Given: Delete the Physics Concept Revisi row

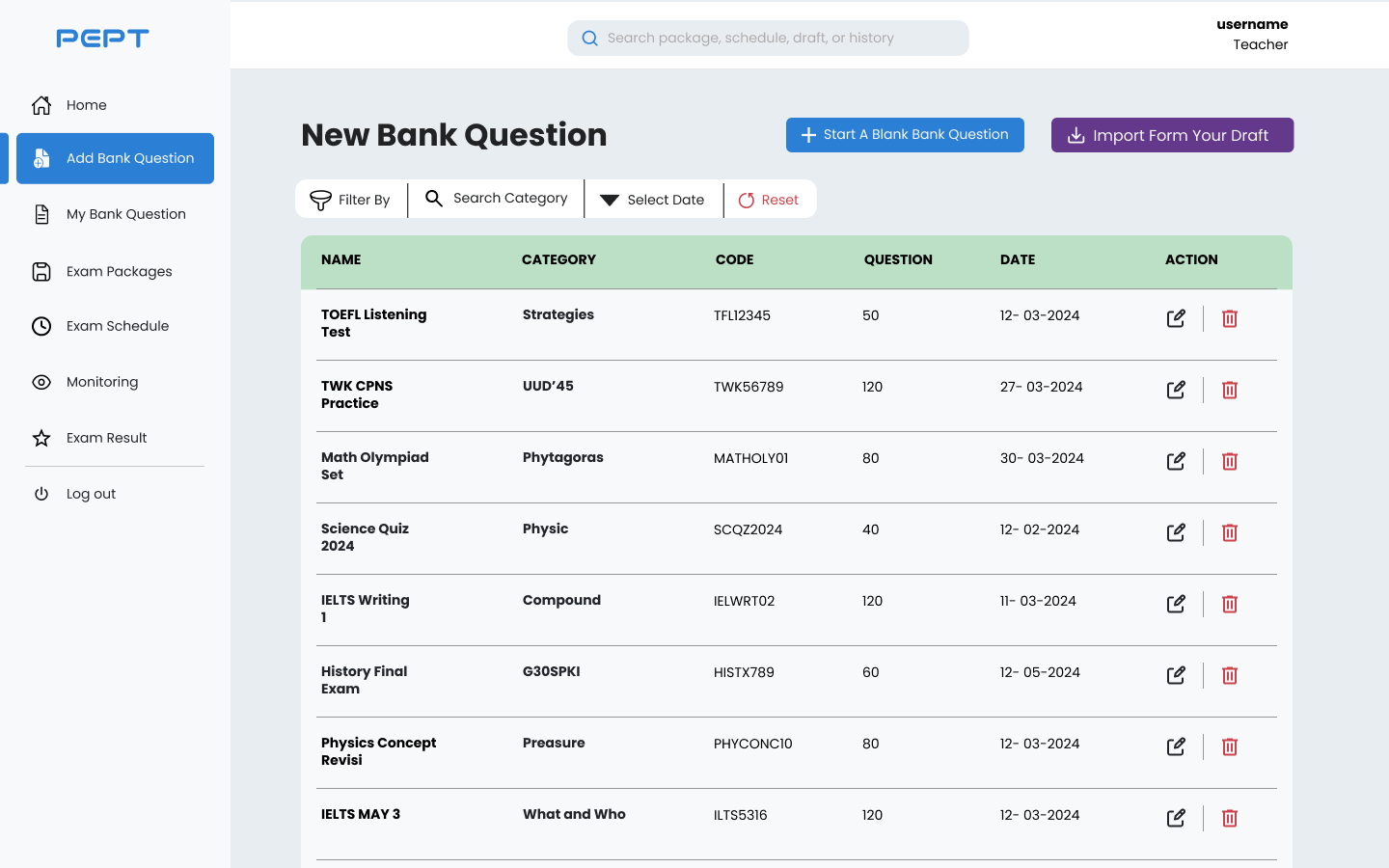Looking at the screenshot, I should tap(1230, 746).
